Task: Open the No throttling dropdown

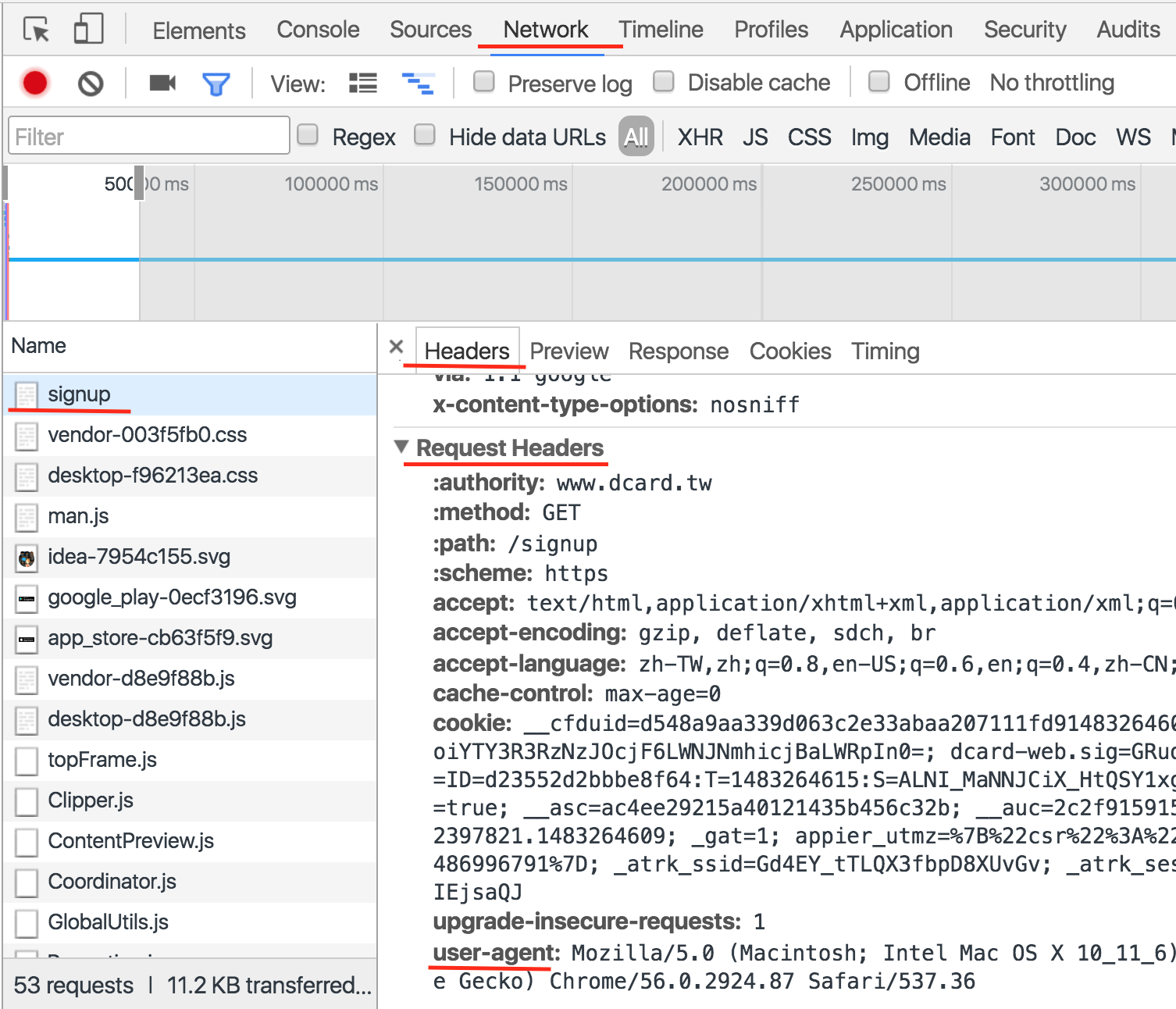Action: (x=1051, y=83)
